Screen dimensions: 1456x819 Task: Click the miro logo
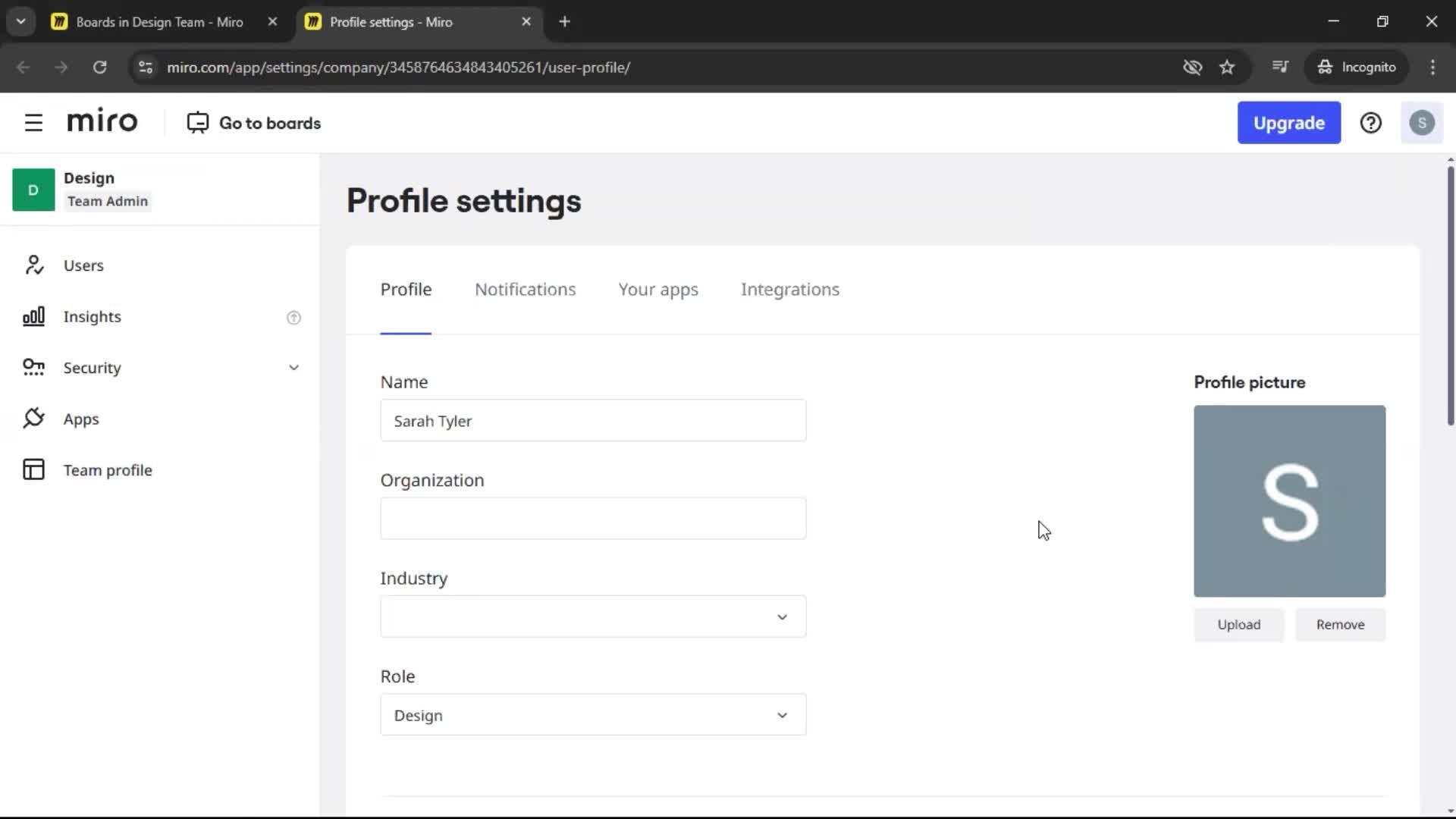102,121
